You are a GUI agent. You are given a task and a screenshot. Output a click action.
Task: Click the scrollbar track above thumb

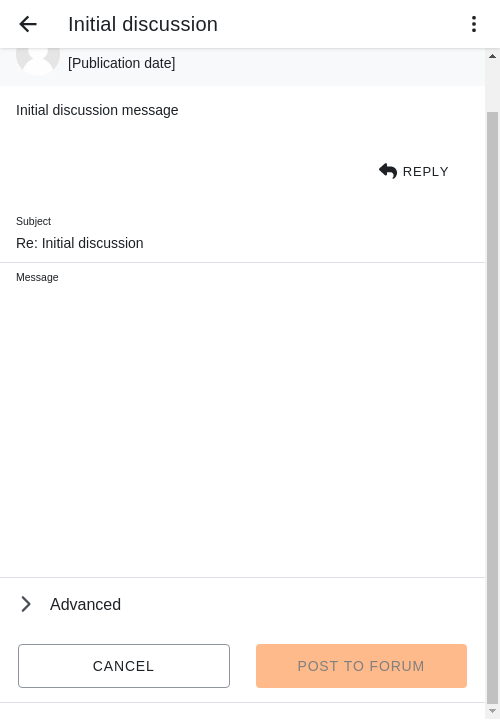coord(492,87)
